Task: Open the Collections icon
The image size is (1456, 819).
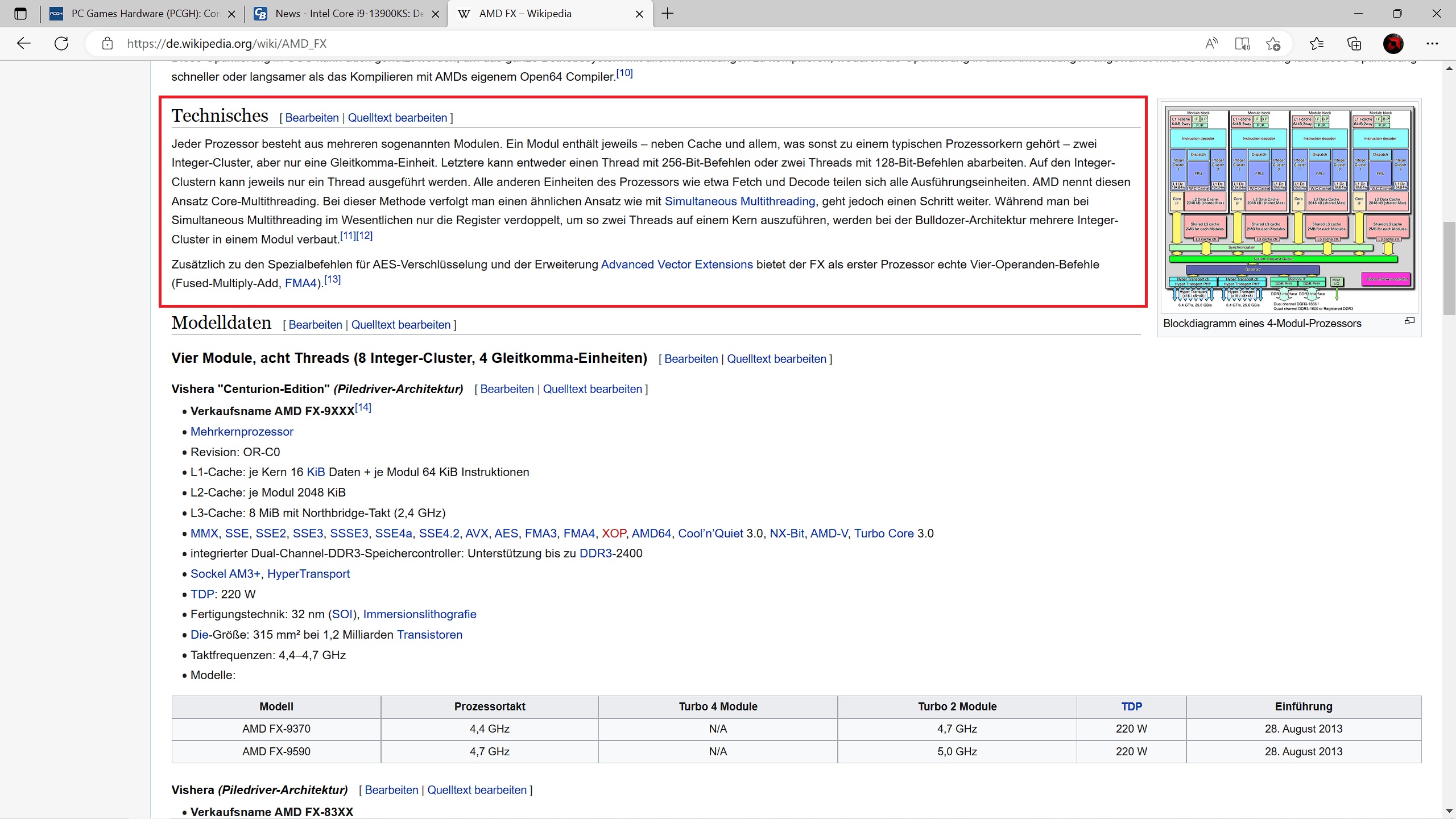Action: tap(1354, 43)
